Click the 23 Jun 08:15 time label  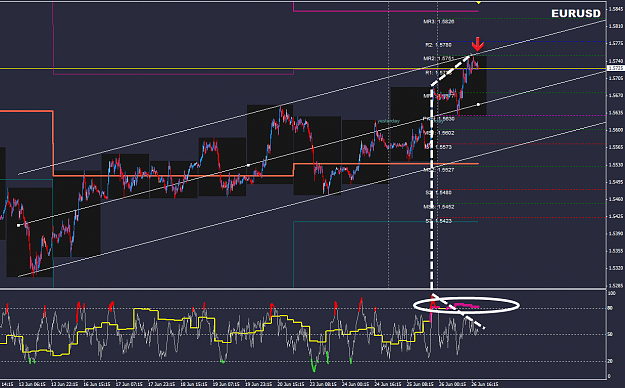[323, 384]
